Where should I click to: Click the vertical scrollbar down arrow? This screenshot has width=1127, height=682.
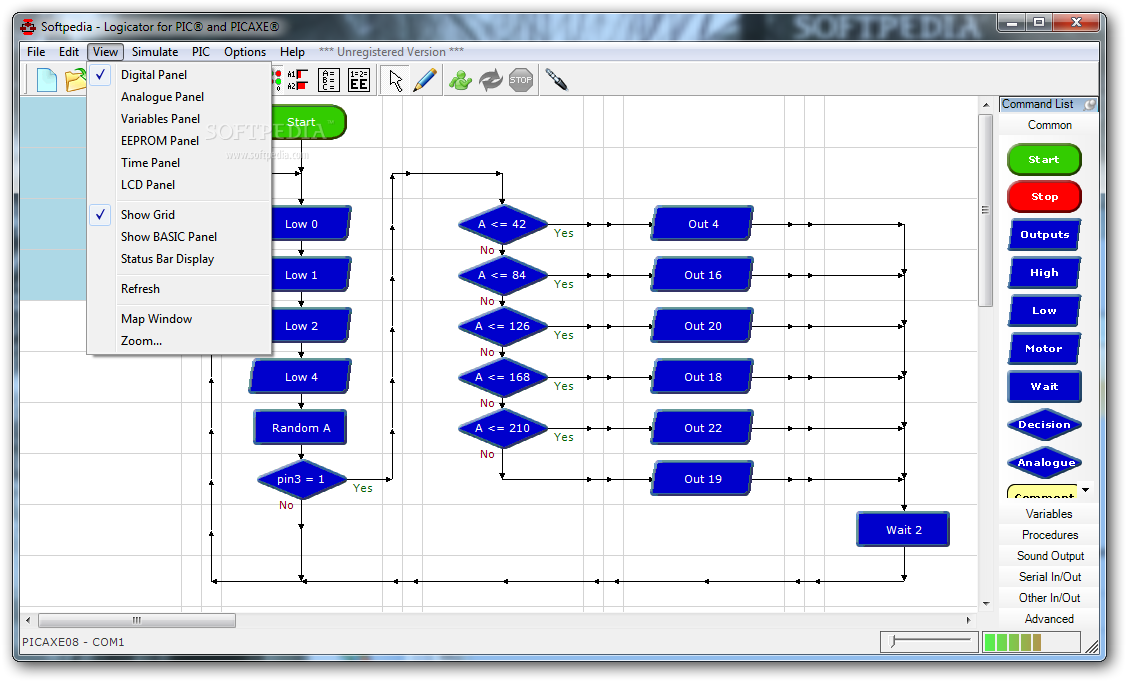tap(985, 604)
